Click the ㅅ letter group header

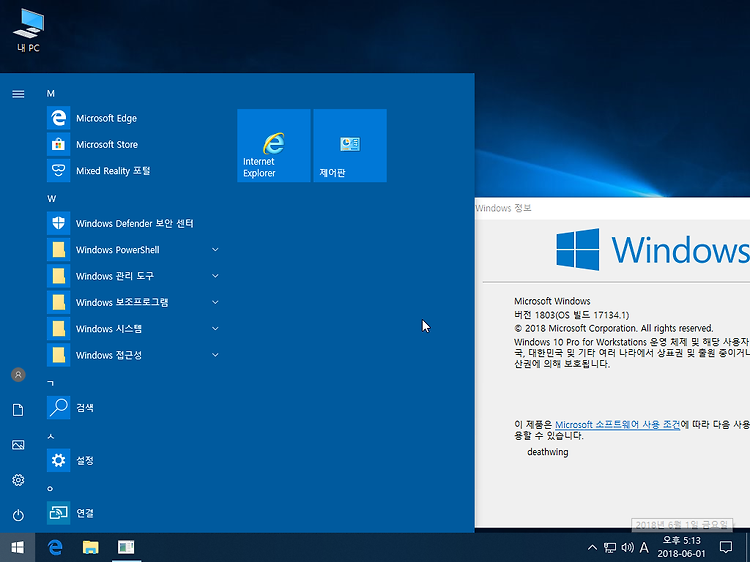point(50,436)
